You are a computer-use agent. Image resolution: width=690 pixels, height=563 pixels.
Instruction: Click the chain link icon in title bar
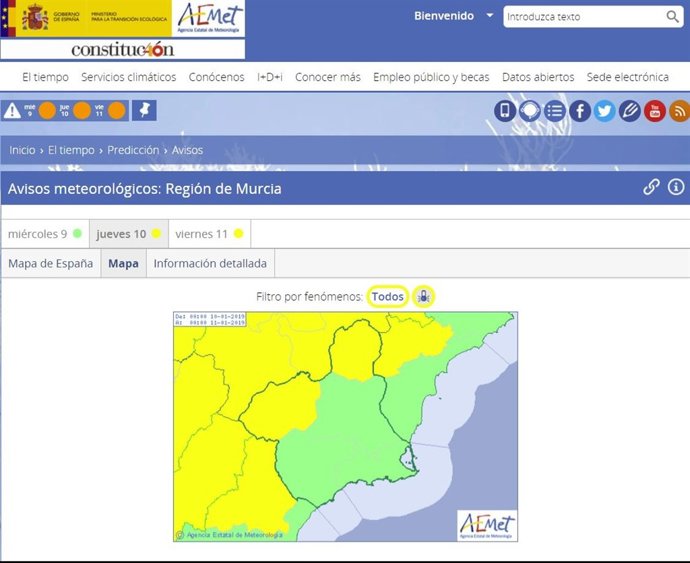[651, 187]
